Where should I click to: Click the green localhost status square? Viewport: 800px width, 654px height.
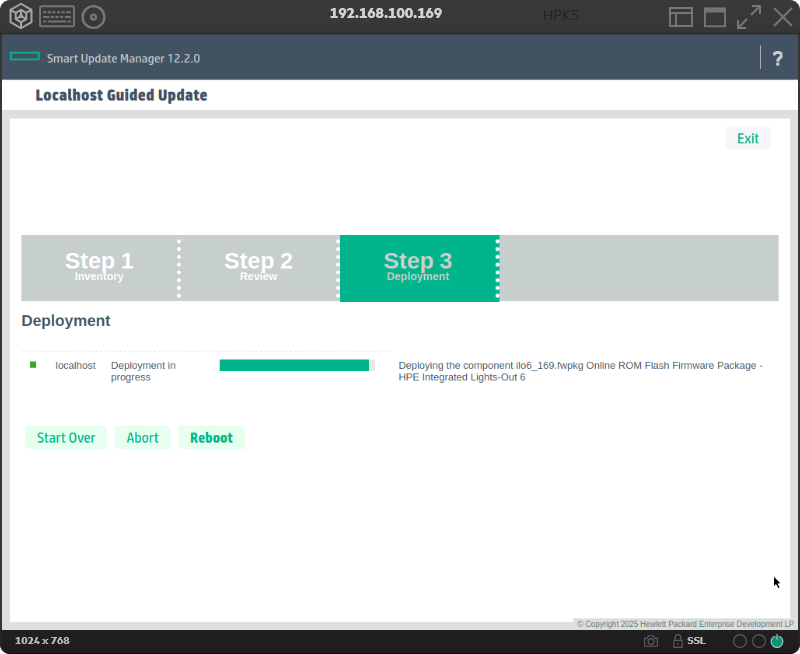[x=32, y=365]
